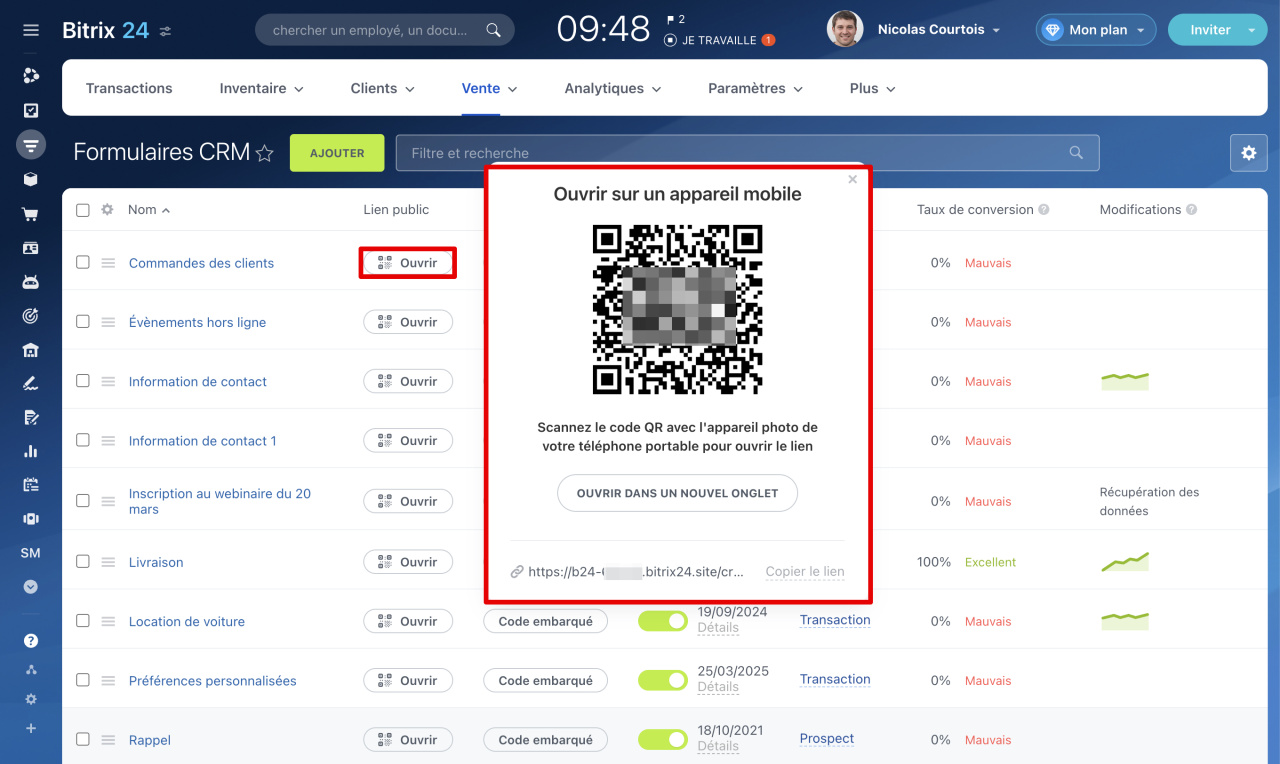Viewport: 1280px width, 764px height.
Task: Close the mobile QR popup
Action: point(853,180)
